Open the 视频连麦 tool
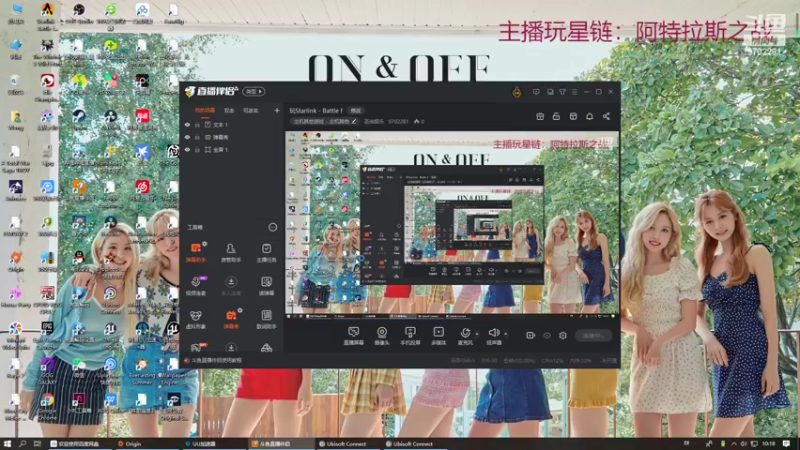The height and width of the screenshot is (450, 800). coord(195,286)
